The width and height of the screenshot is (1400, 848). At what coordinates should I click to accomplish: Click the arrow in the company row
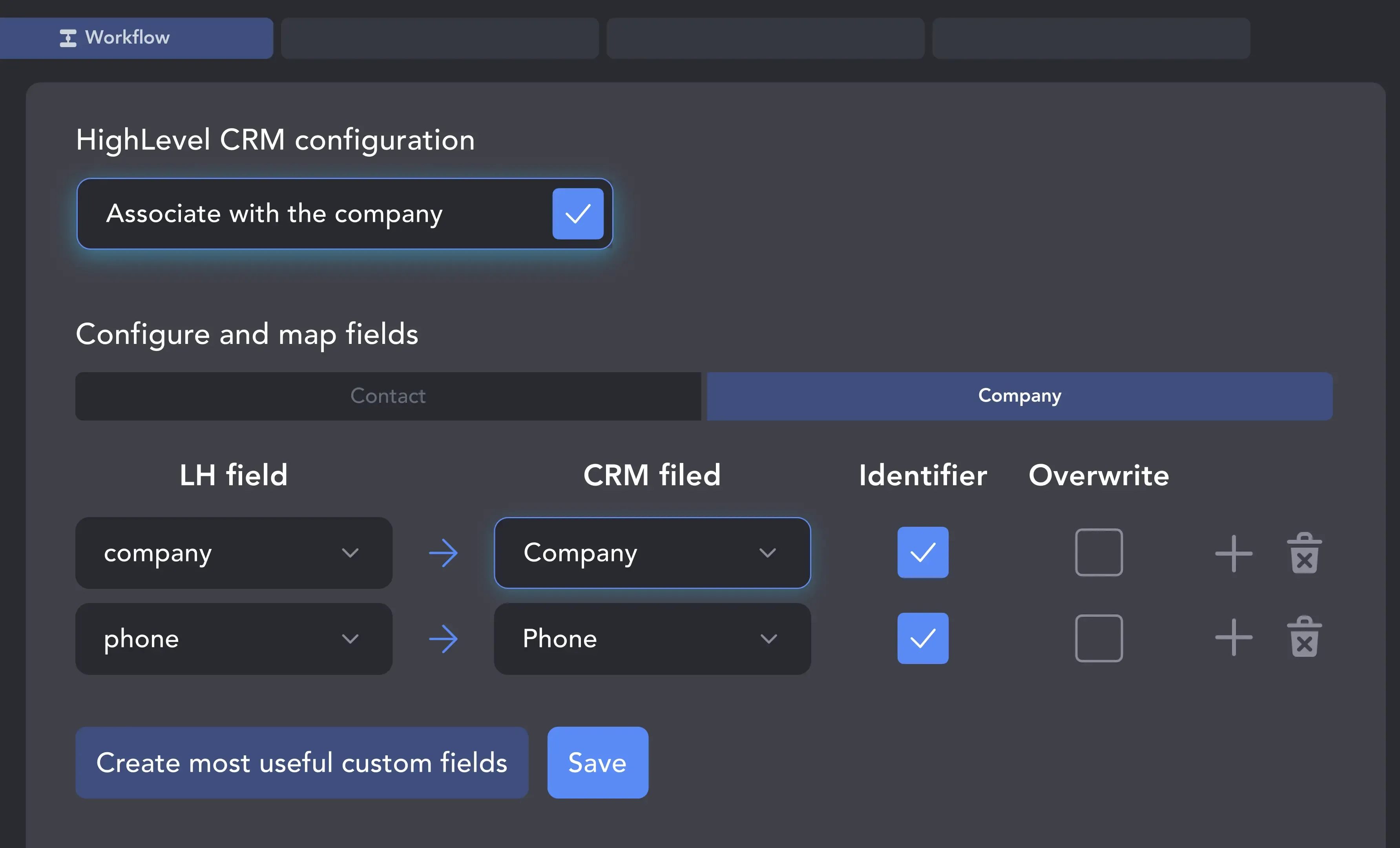pos(443,553)
